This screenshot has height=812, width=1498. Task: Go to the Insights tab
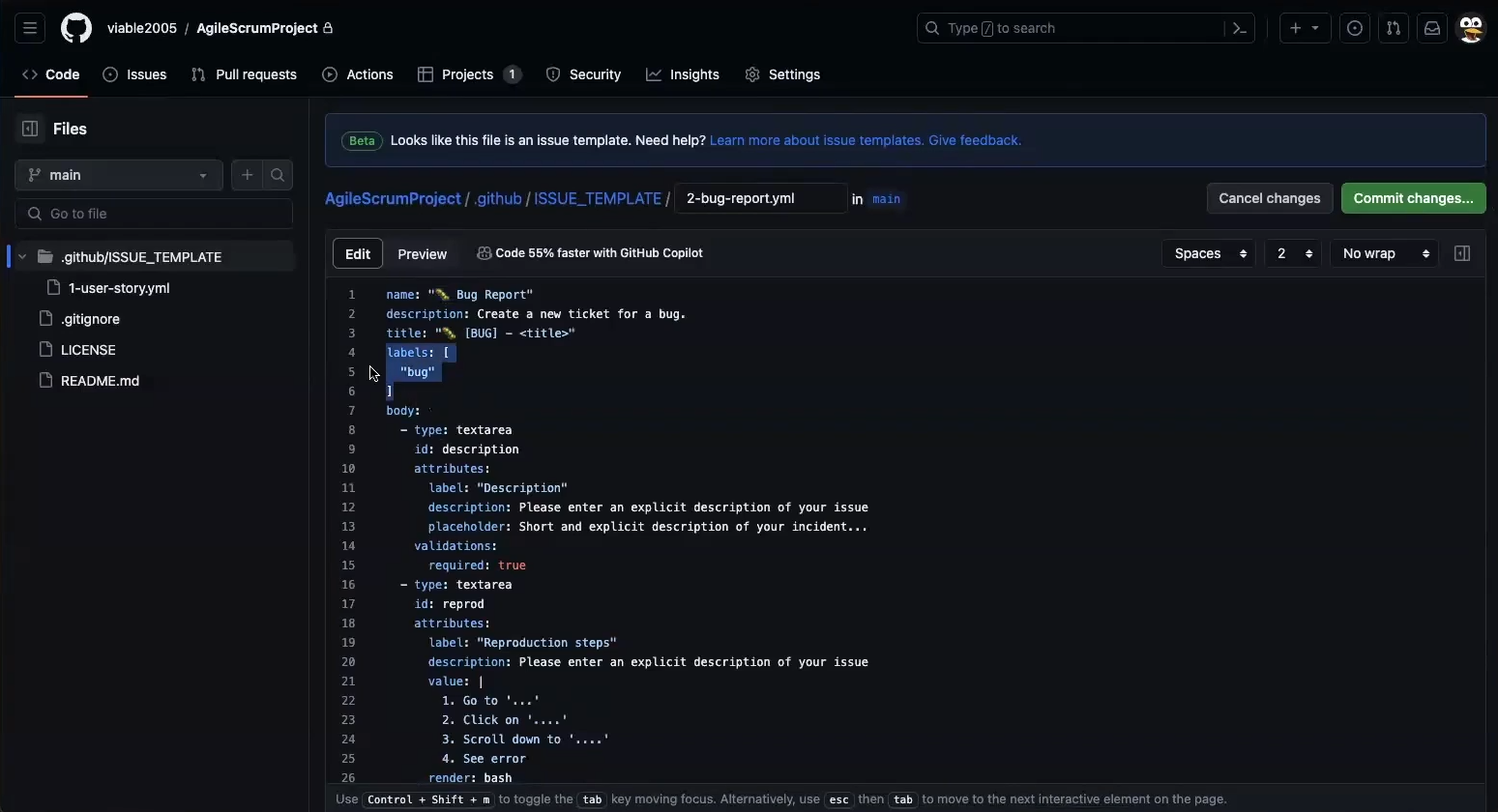(x=683, y=74)
